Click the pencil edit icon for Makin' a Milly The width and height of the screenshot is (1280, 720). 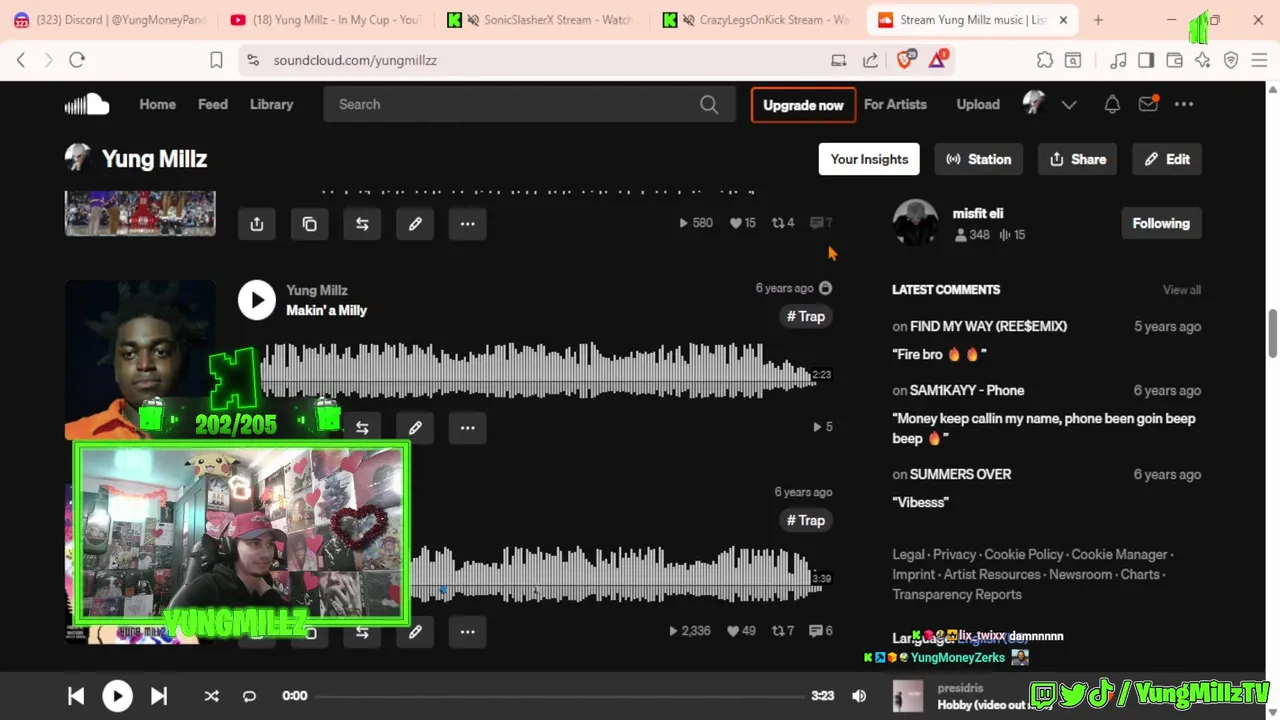coord(415,428)
